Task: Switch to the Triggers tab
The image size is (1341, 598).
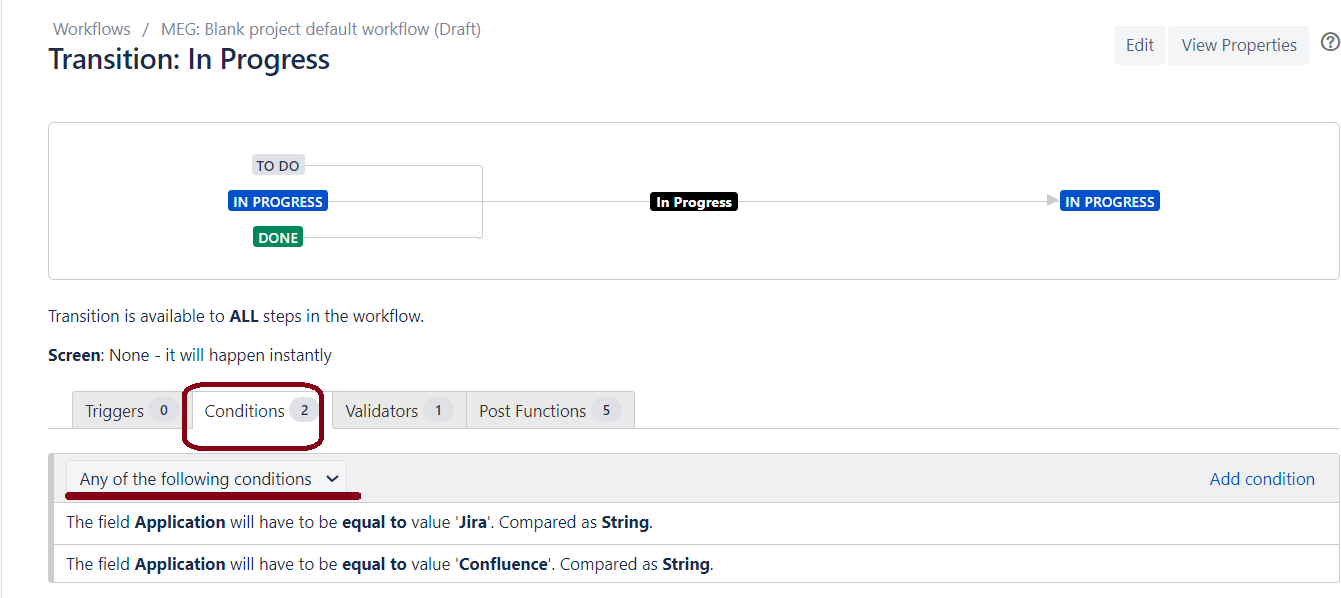Action: coord(116,410)
